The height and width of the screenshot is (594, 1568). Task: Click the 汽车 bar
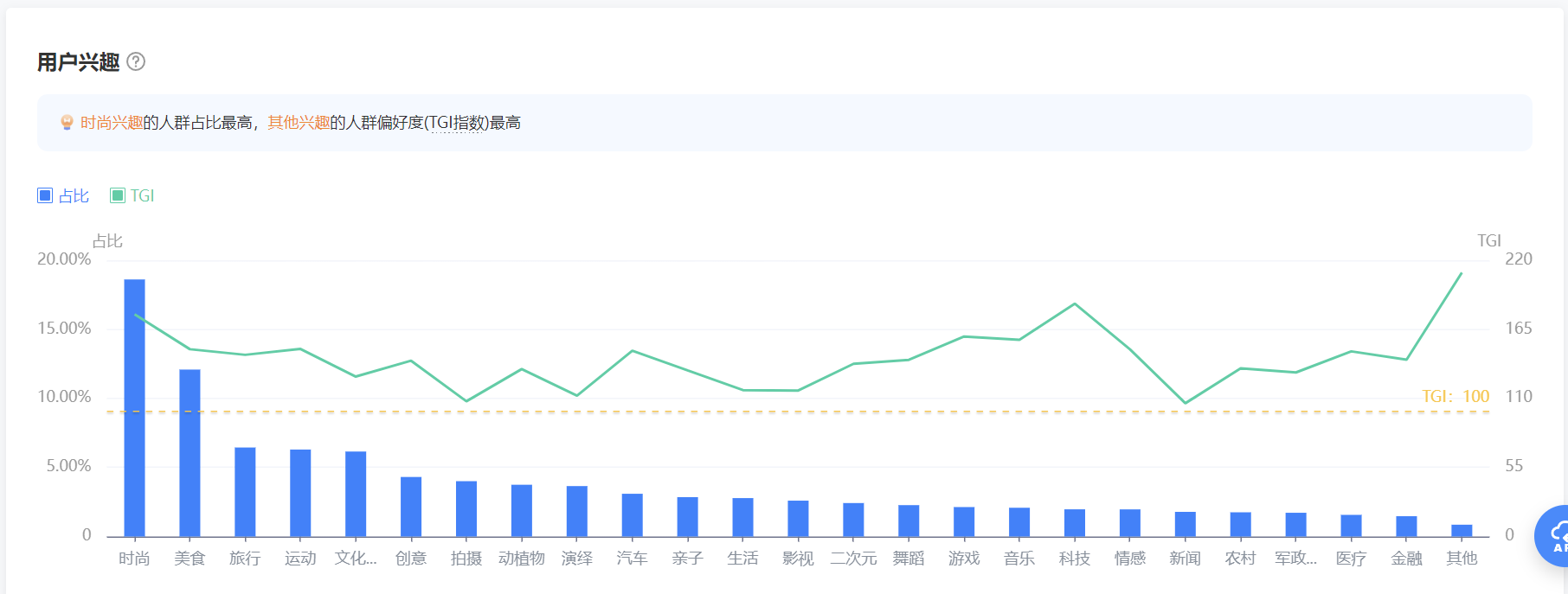(632, 515)
